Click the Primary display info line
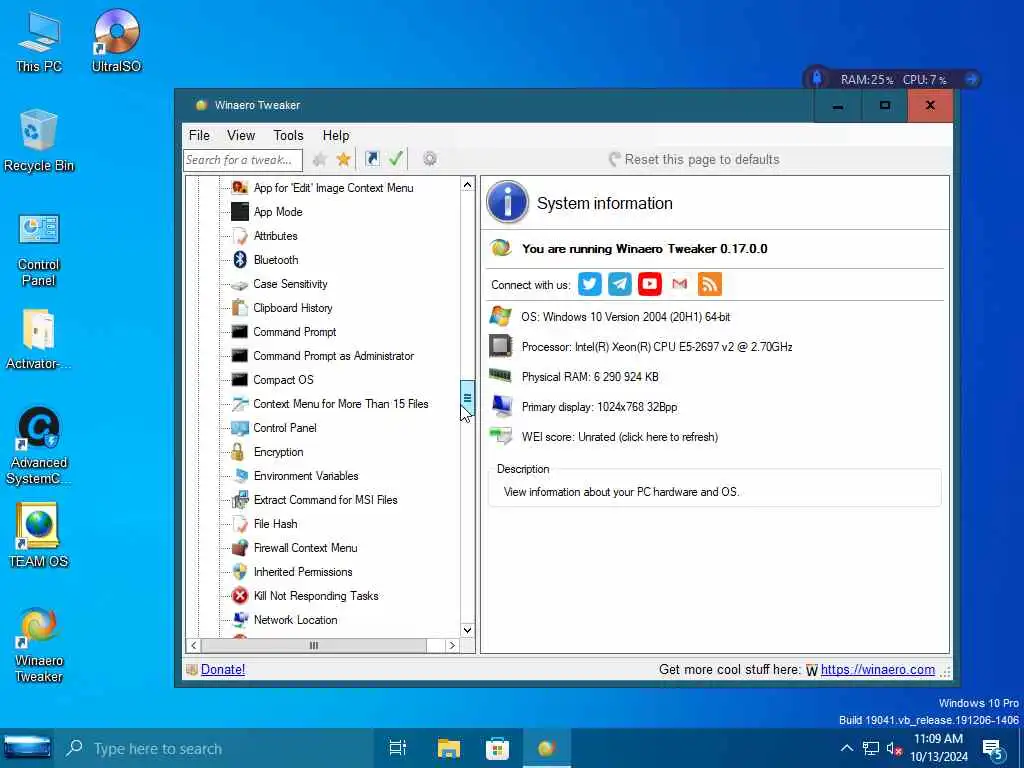The image size is (1024, 768). pos(599,407)
